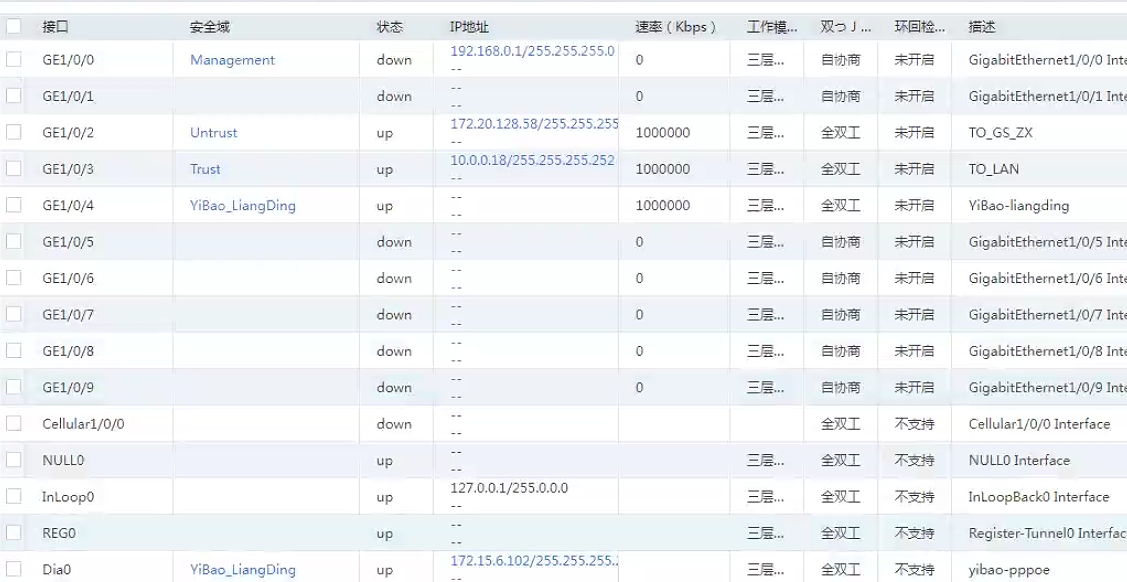1127x582 pixels.
Task: Check the GE1/0/9 row checkbox
Action: [x=14, y=387]
